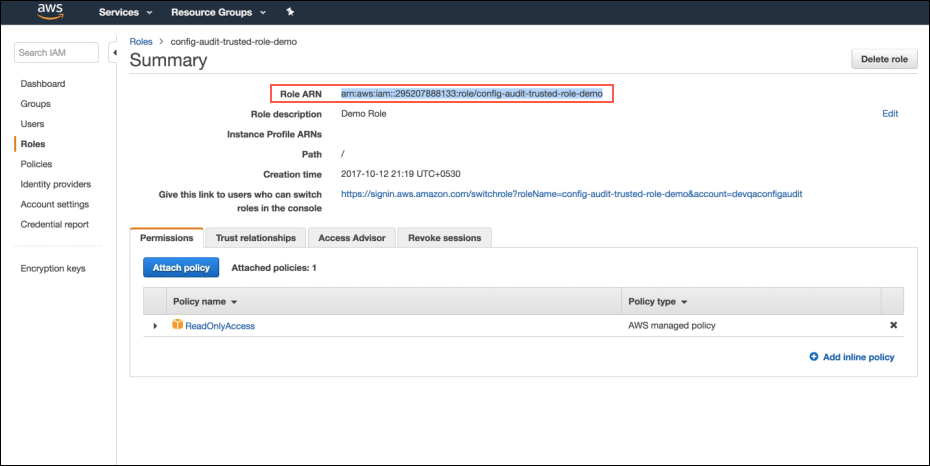Open the Revoke sessions tab

pos(444,238)
